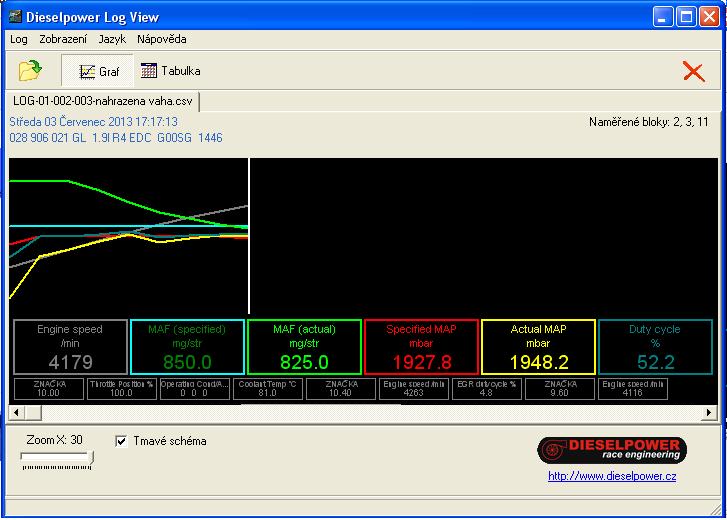Close the log with the red X icon

coord(694,72)
